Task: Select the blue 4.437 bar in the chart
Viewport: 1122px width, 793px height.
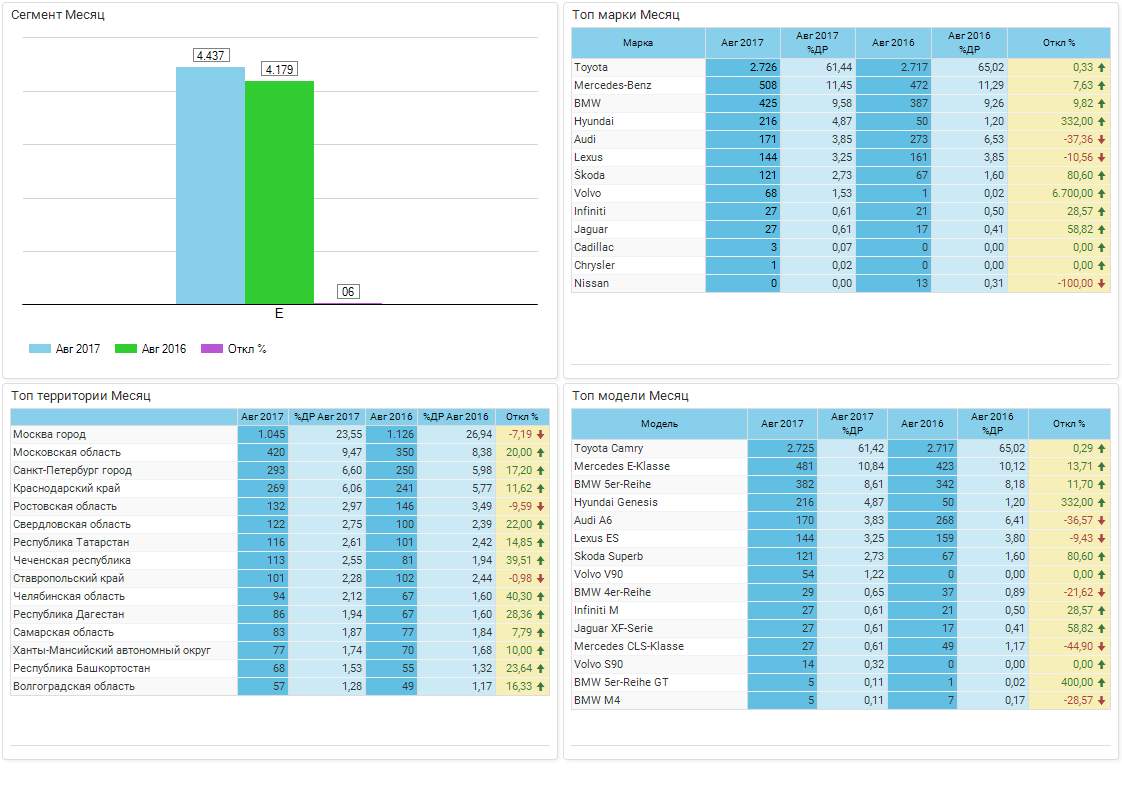Action: click(210, 185)
